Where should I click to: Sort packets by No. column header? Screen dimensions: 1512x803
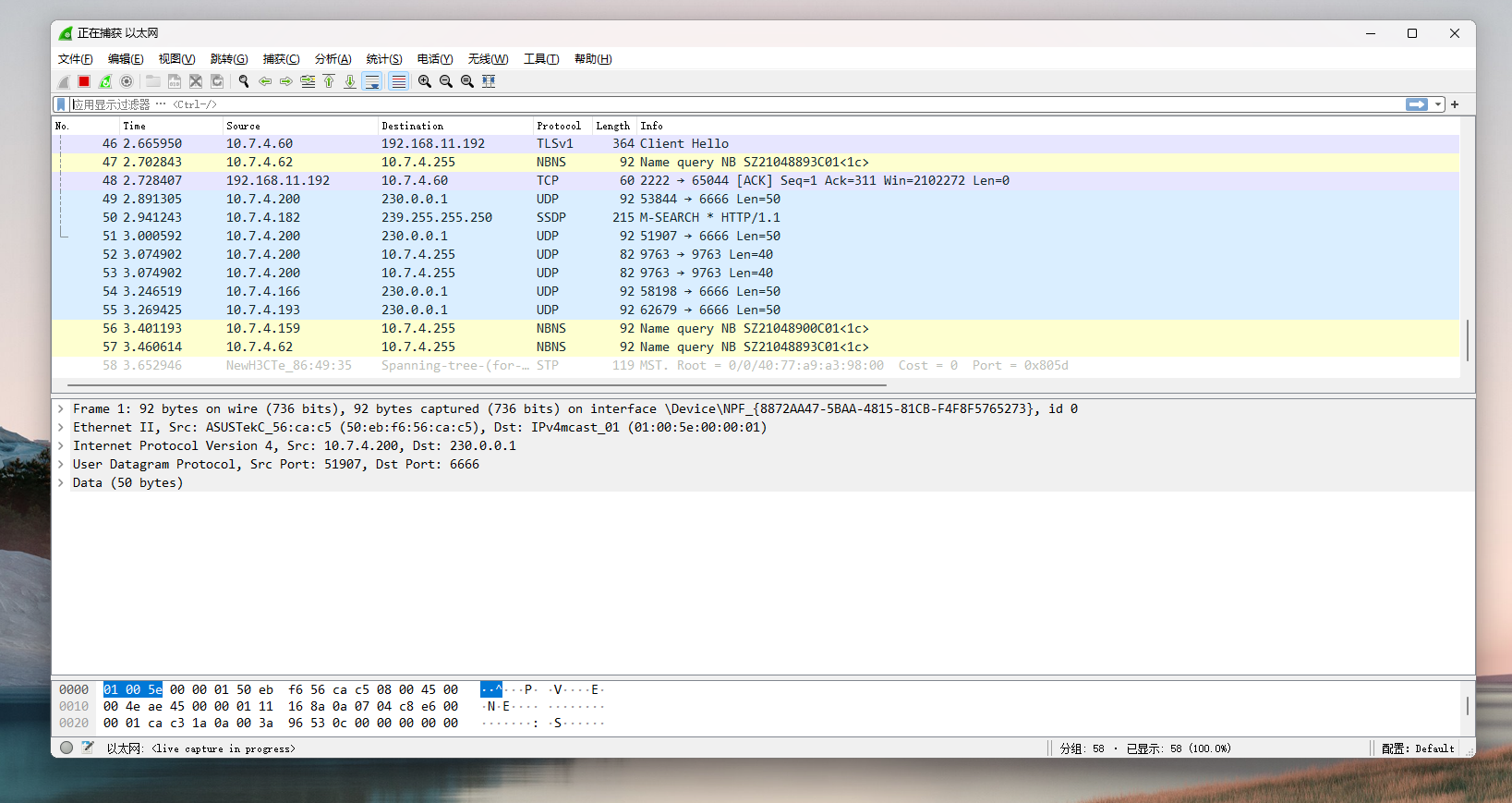86,126
